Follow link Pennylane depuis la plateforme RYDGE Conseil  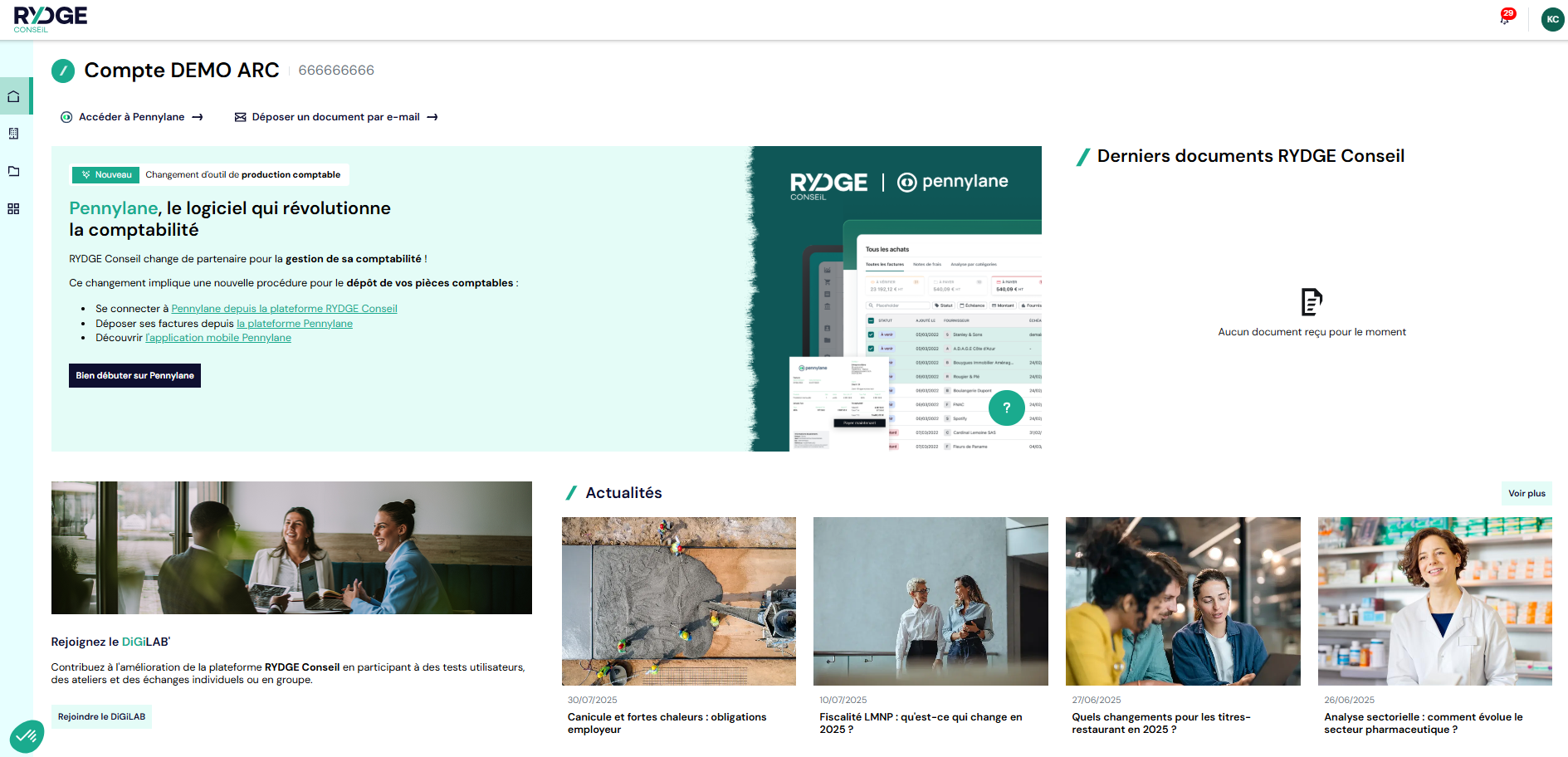point(284,309)
